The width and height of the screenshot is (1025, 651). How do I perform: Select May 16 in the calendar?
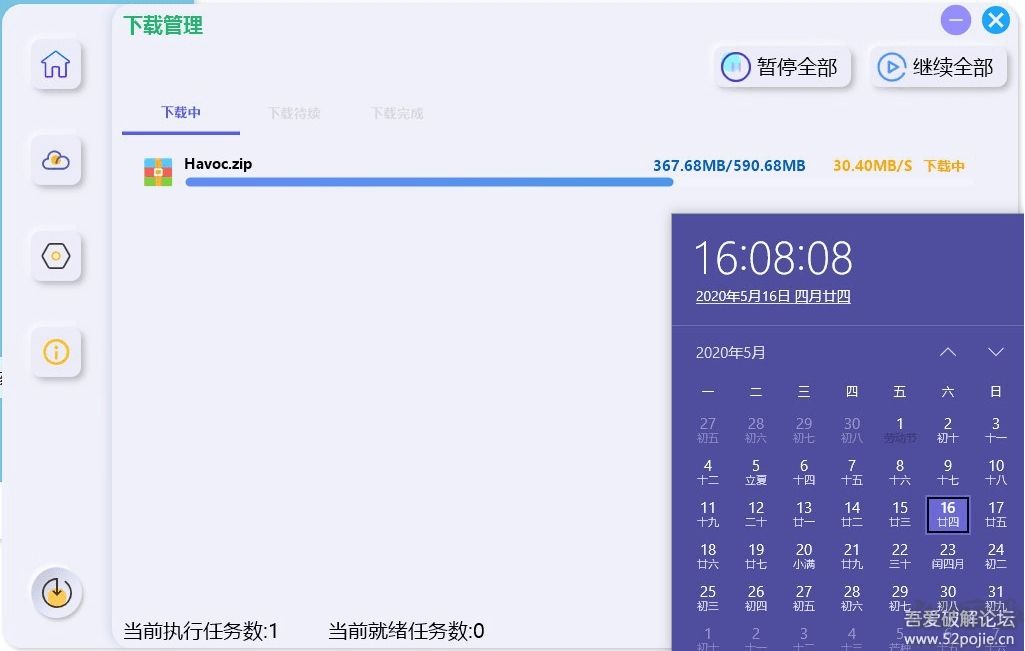coord(947,514)
